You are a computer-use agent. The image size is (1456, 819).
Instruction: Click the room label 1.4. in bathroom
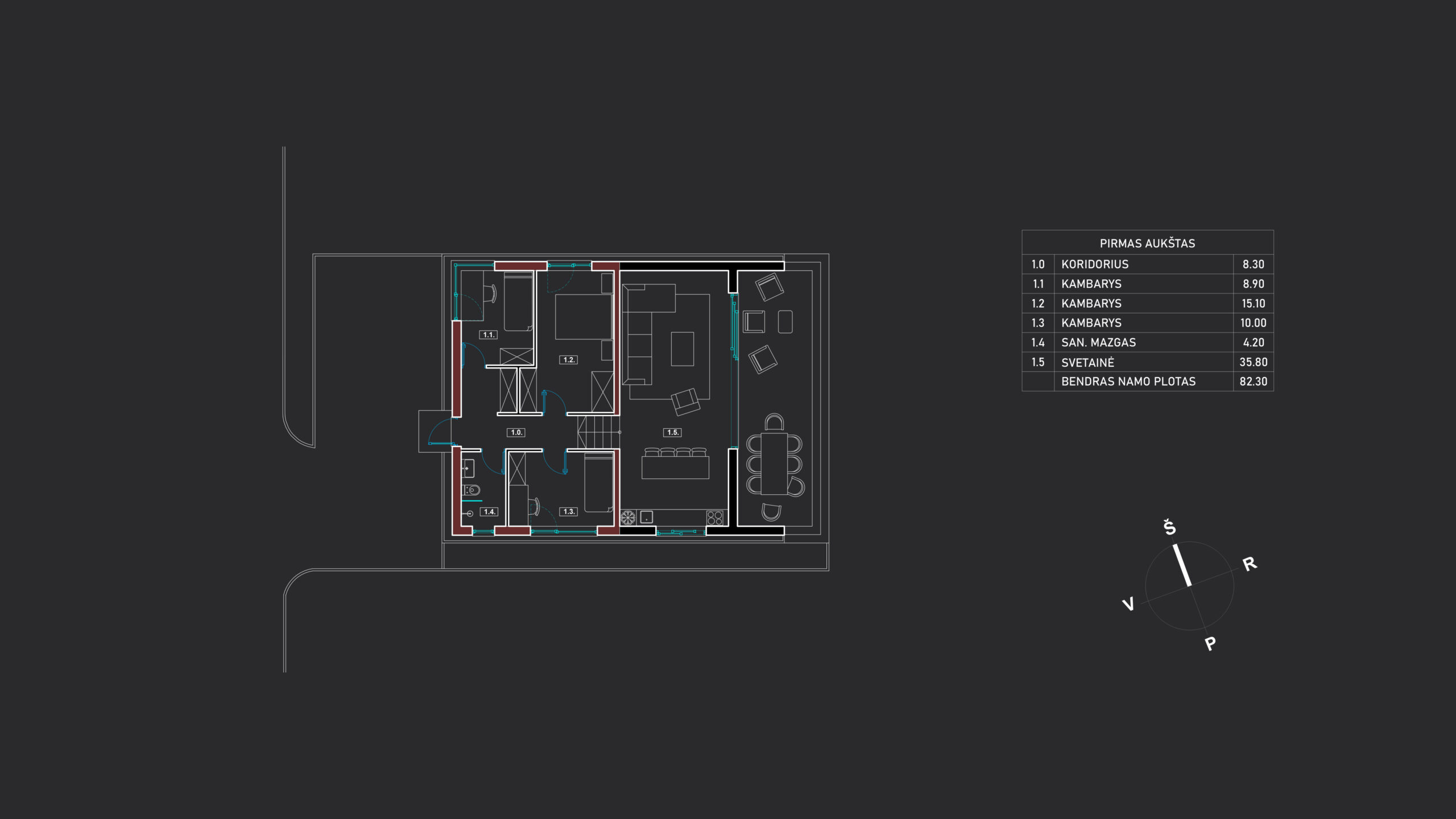click(489, 511)
